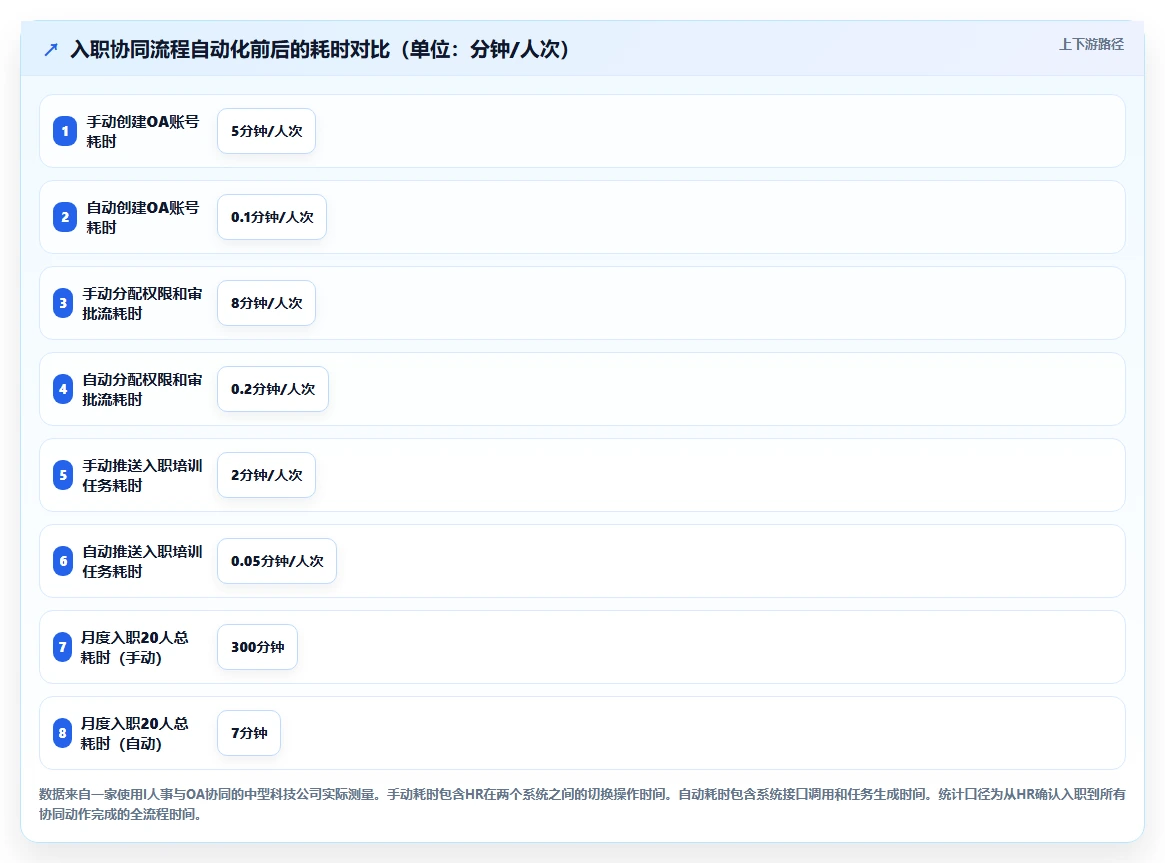This screenshot has height=863, width=1165.
Task: Click number badge 2 for 自动创建OA账号耗时
Action: tap(65, 218)
